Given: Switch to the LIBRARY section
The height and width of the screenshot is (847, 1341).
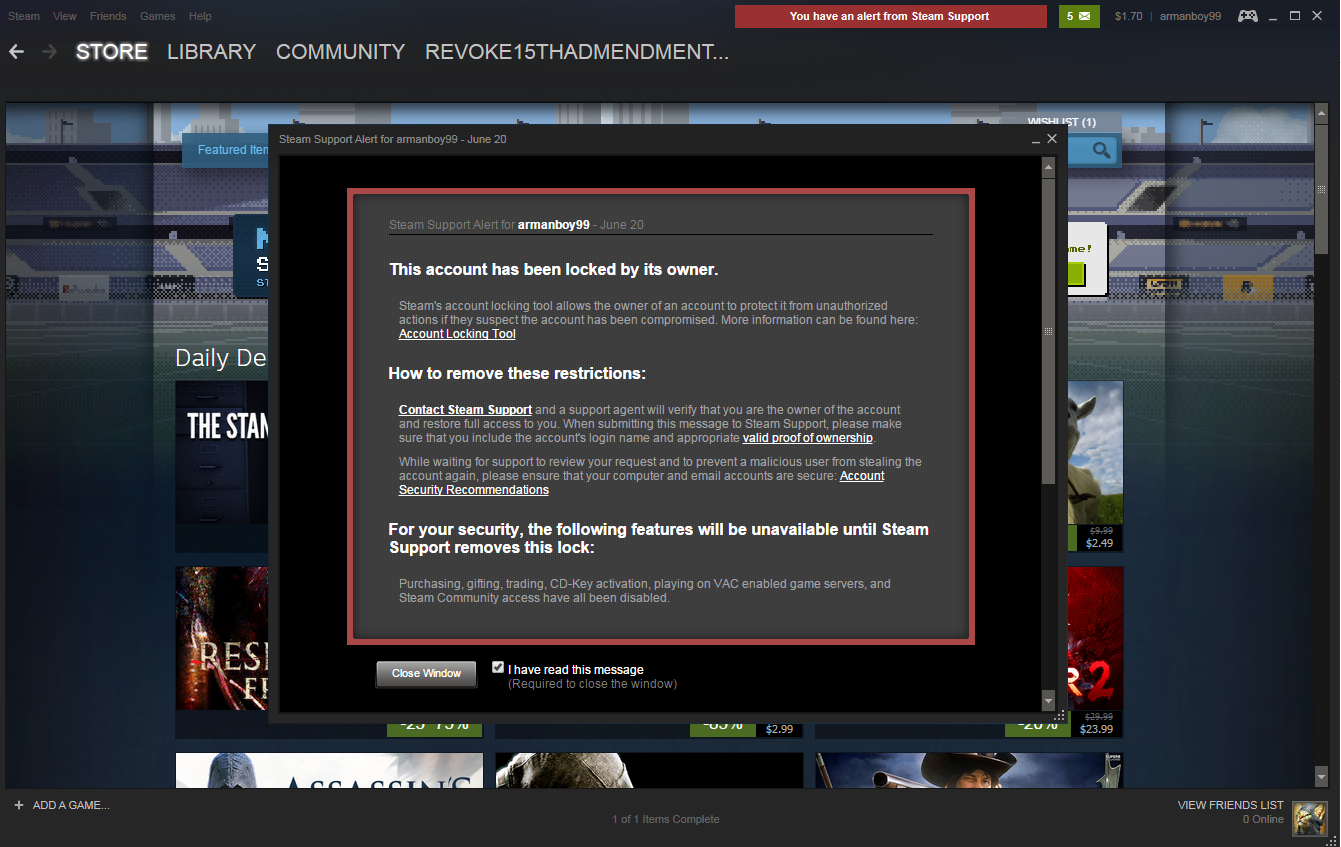Looking at the screenshot, I should point(212,52).
